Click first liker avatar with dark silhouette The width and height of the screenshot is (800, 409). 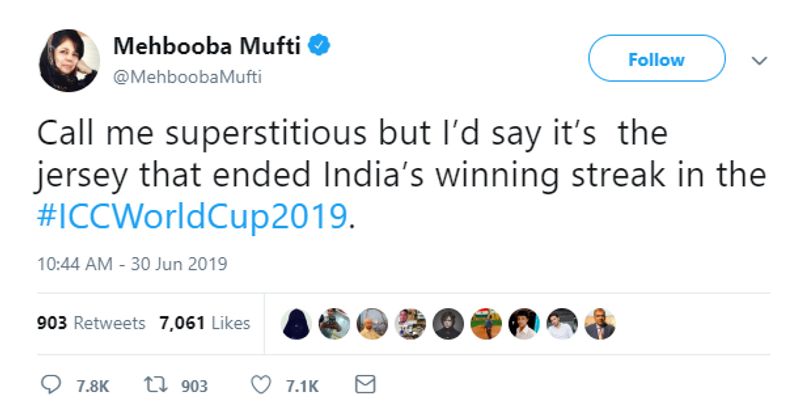(x=294, y=323)
